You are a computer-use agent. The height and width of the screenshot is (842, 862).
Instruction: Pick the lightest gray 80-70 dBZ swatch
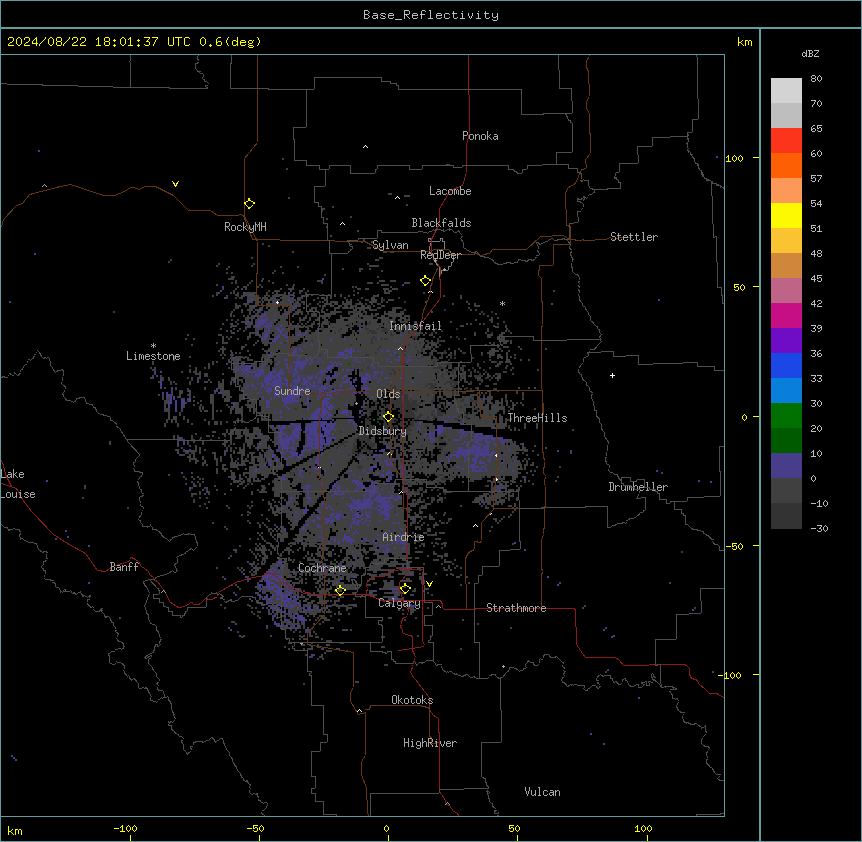point(786,91)
